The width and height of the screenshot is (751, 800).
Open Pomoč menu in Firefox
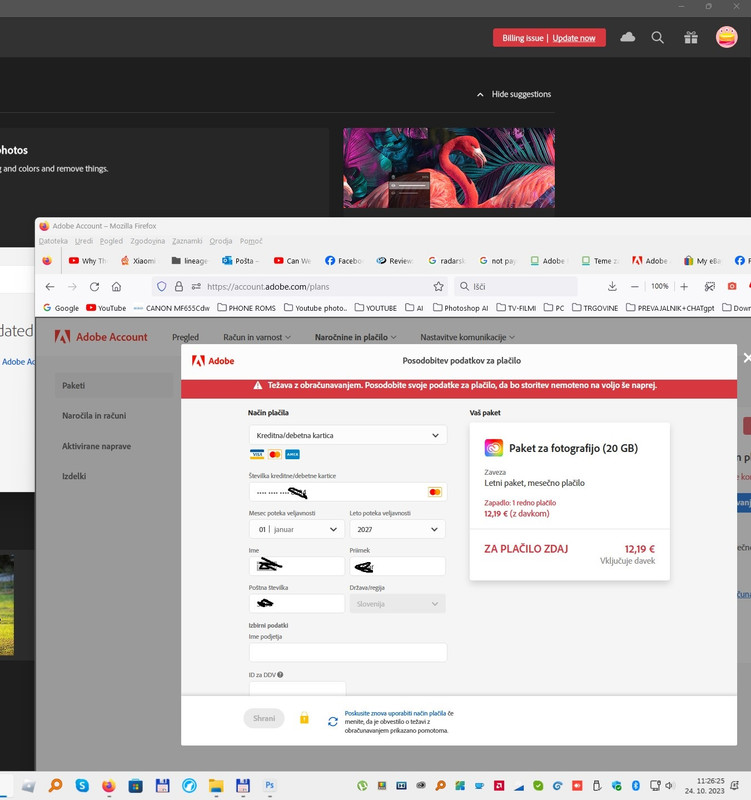[x=251, y=241]
